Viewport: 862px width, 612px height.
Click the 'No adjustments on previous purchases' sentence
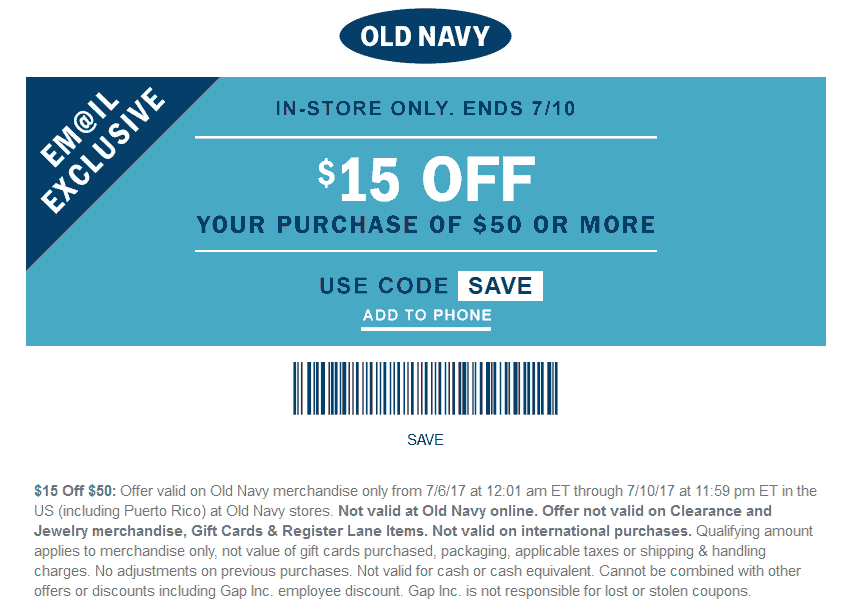(x=223, y=571)
